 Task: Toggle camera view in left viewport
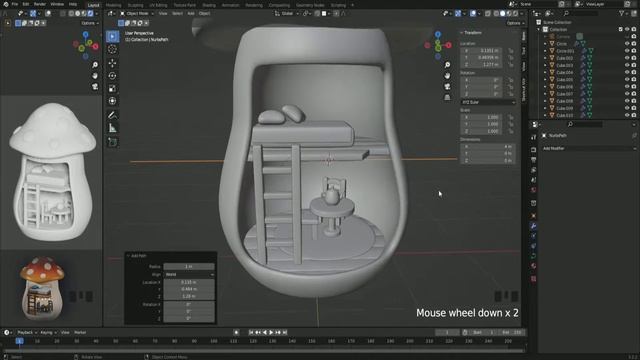[95, 86]
